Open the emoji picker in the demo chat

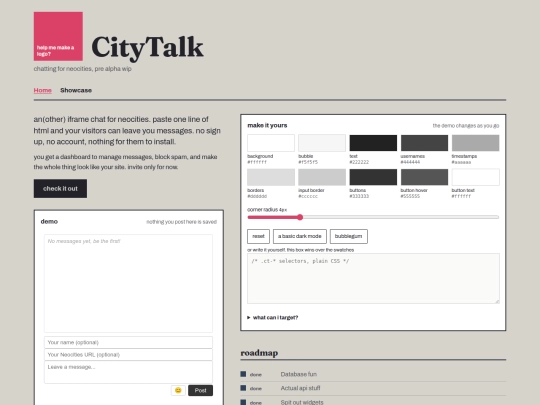[178, 390]
